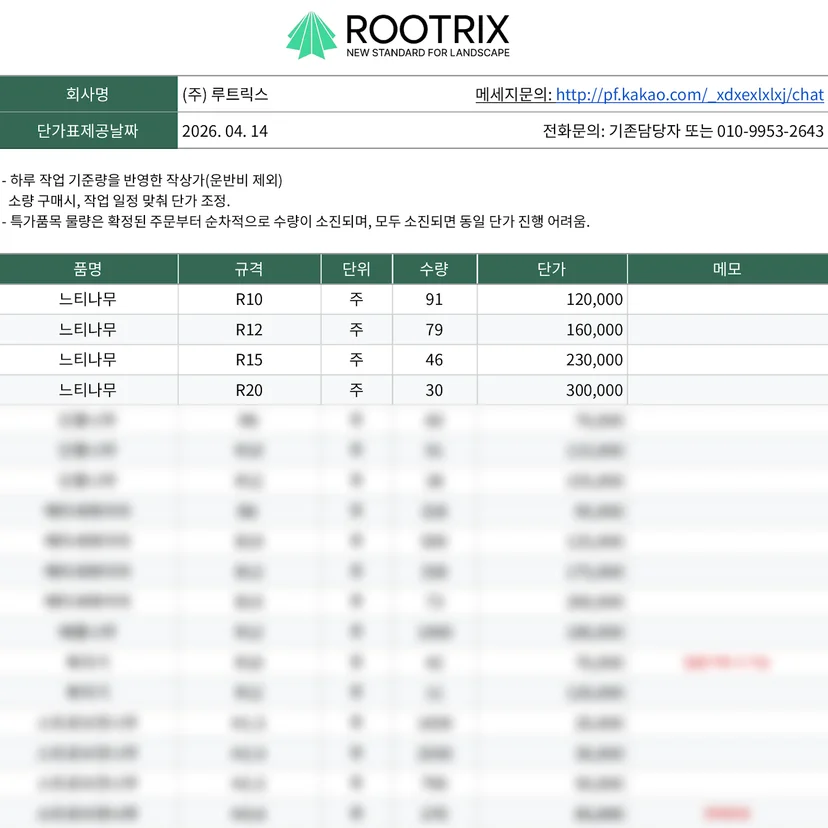Select the 회사명 header cell
828x828 pixels.
tap(88, 94)
